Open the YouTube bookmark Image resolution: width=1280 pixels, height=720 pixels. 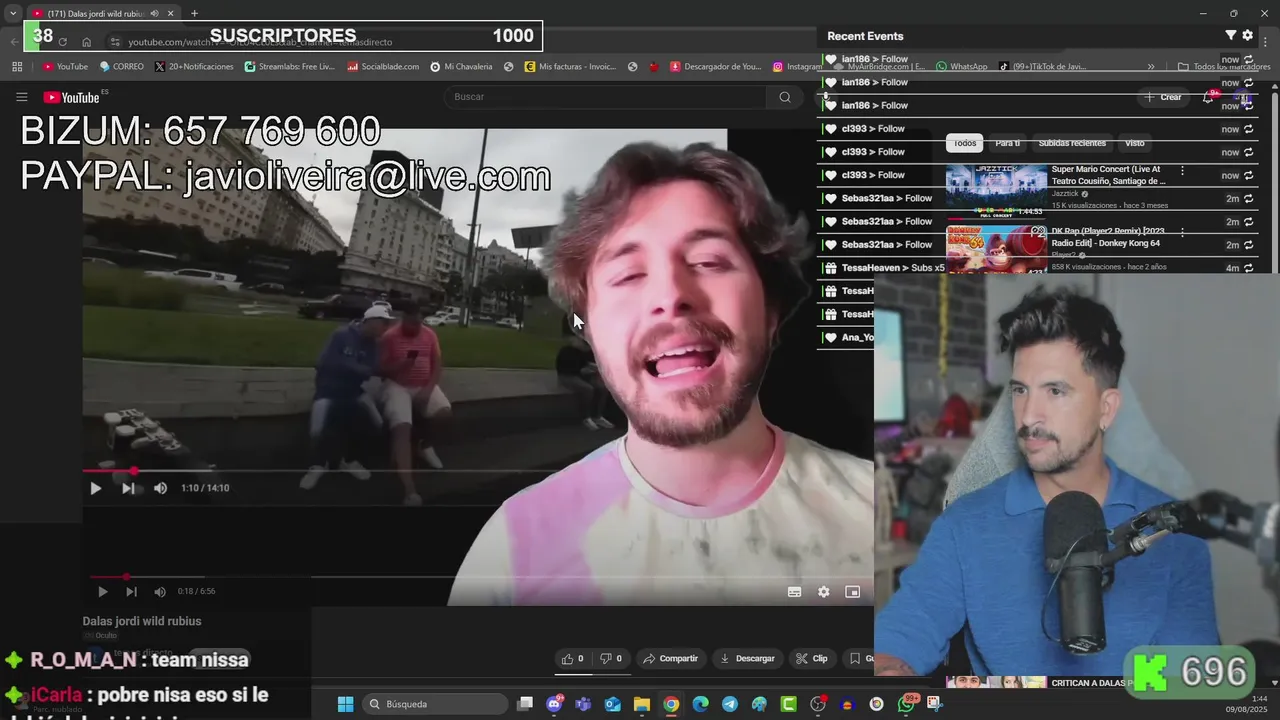(65, 67)
